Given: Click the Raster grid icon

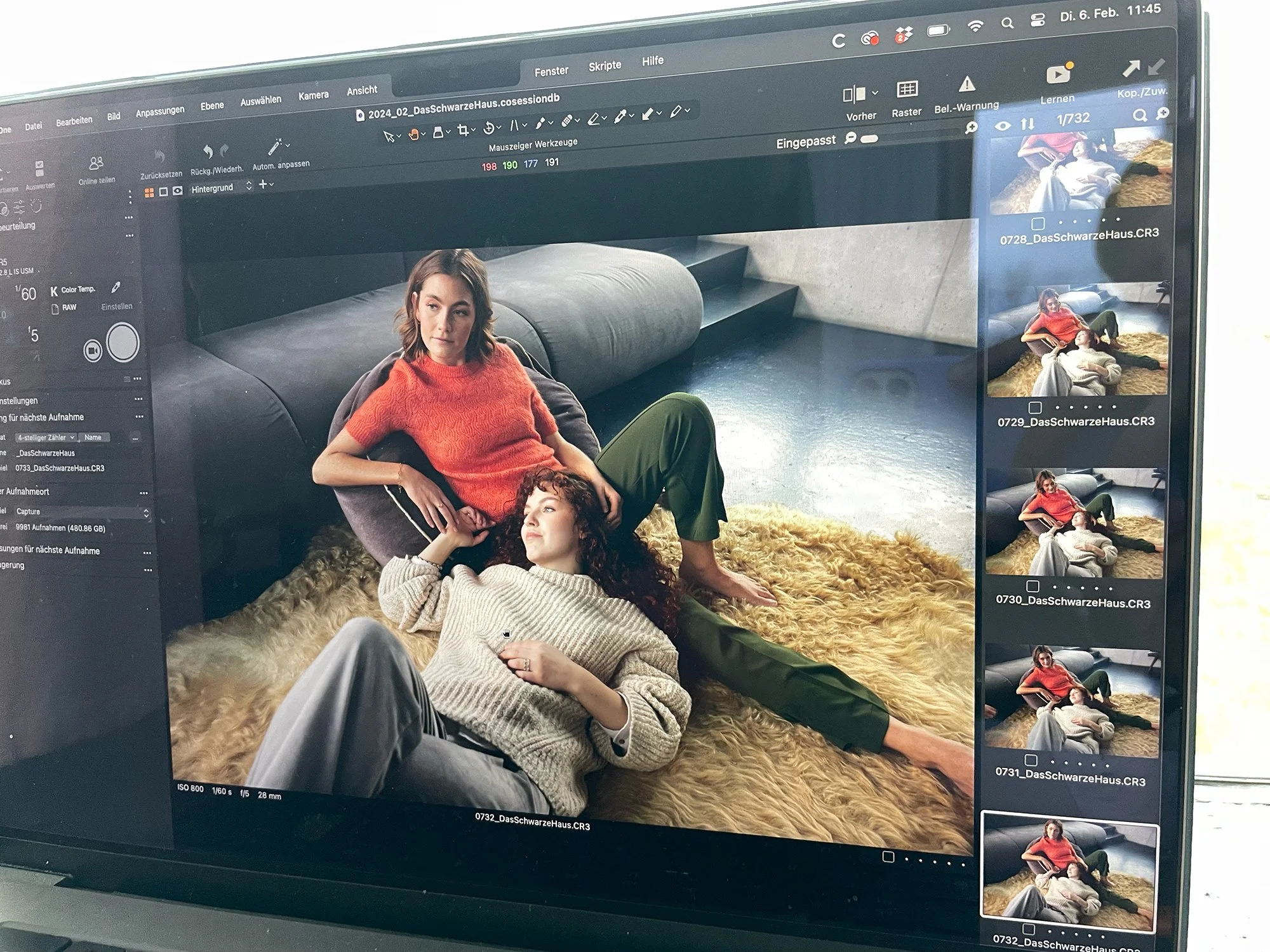Looking at the screenshot, I should coord(907,89).
